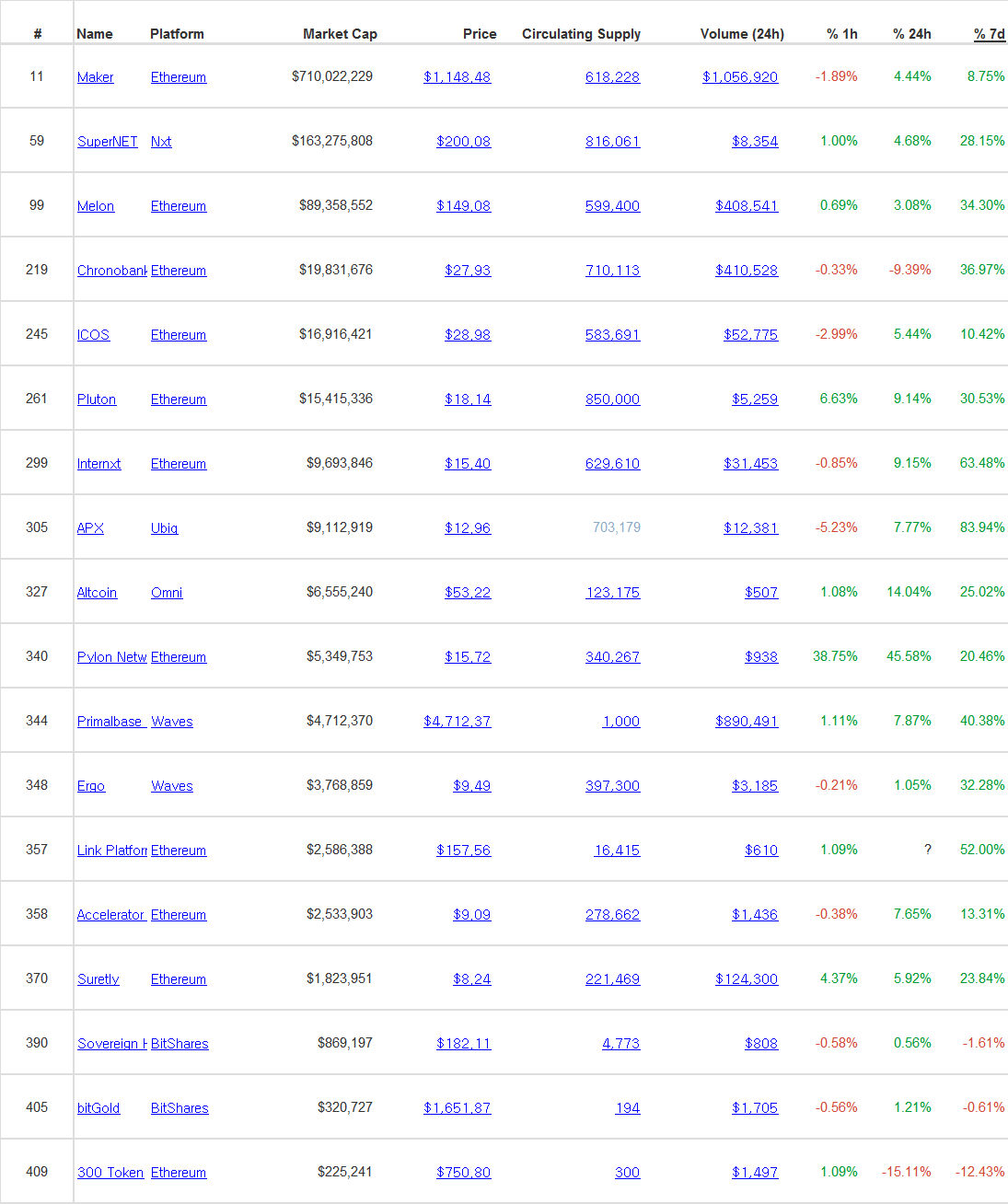Sort by Name column header
The image size is (1008, 1204).
click(x=95, y=34)
